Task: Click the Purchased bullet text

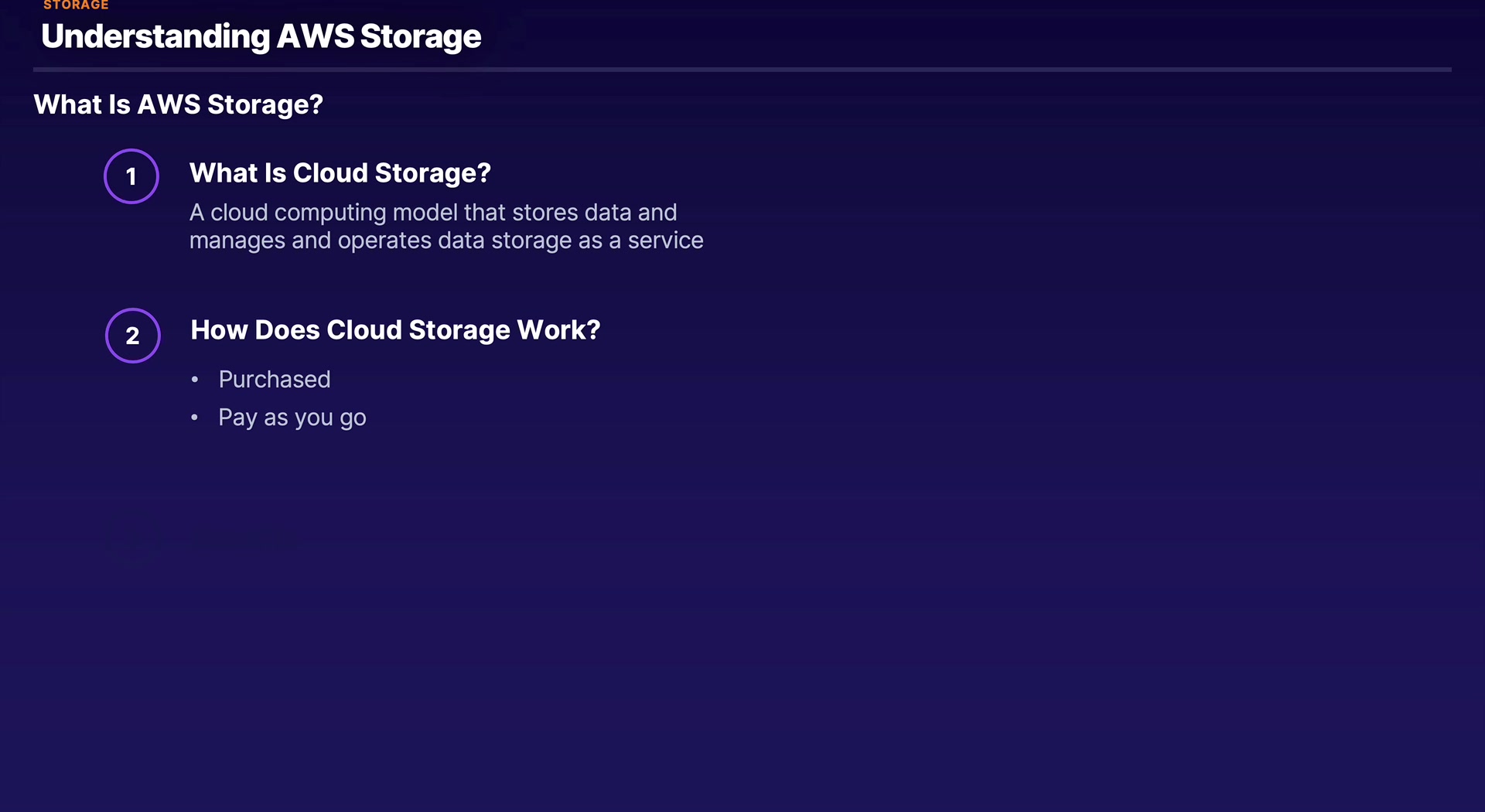Action: (274, 380)
